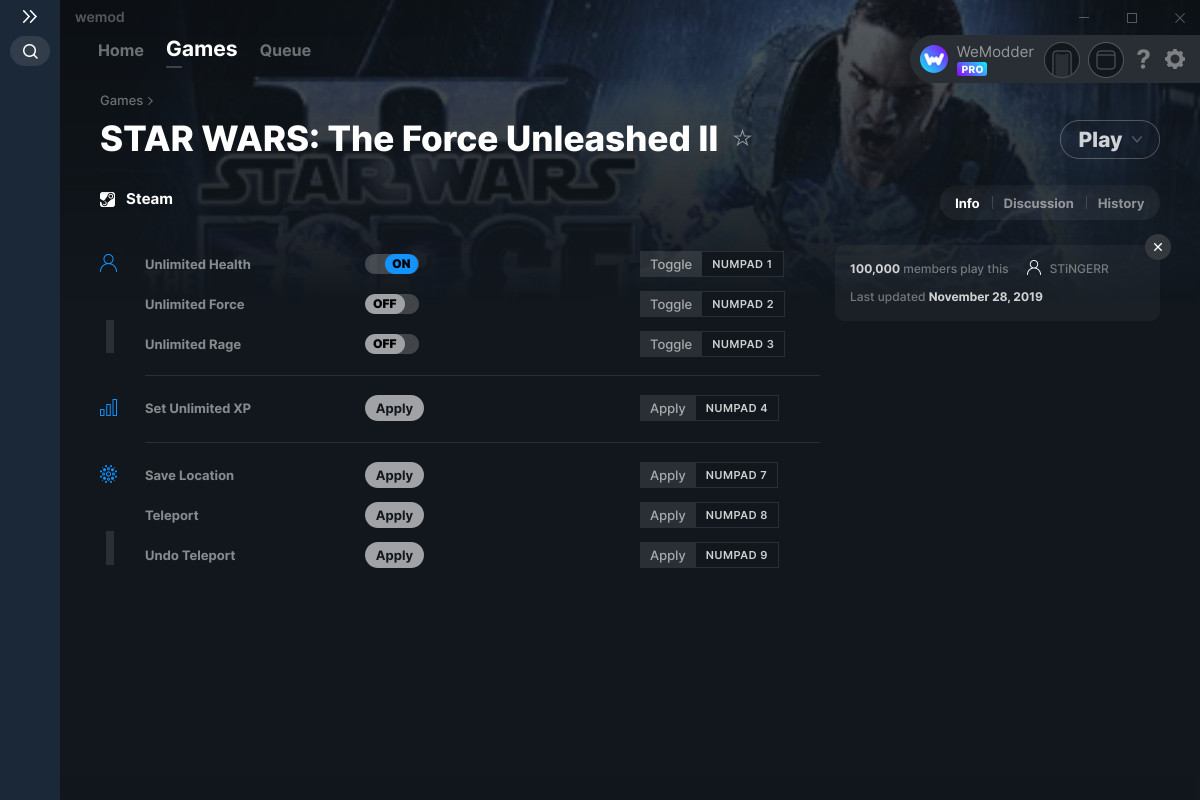The image size is (1200, 800).
Task: Expand the sidebar with double-chevron icon
Action: (x=30, y=17)
